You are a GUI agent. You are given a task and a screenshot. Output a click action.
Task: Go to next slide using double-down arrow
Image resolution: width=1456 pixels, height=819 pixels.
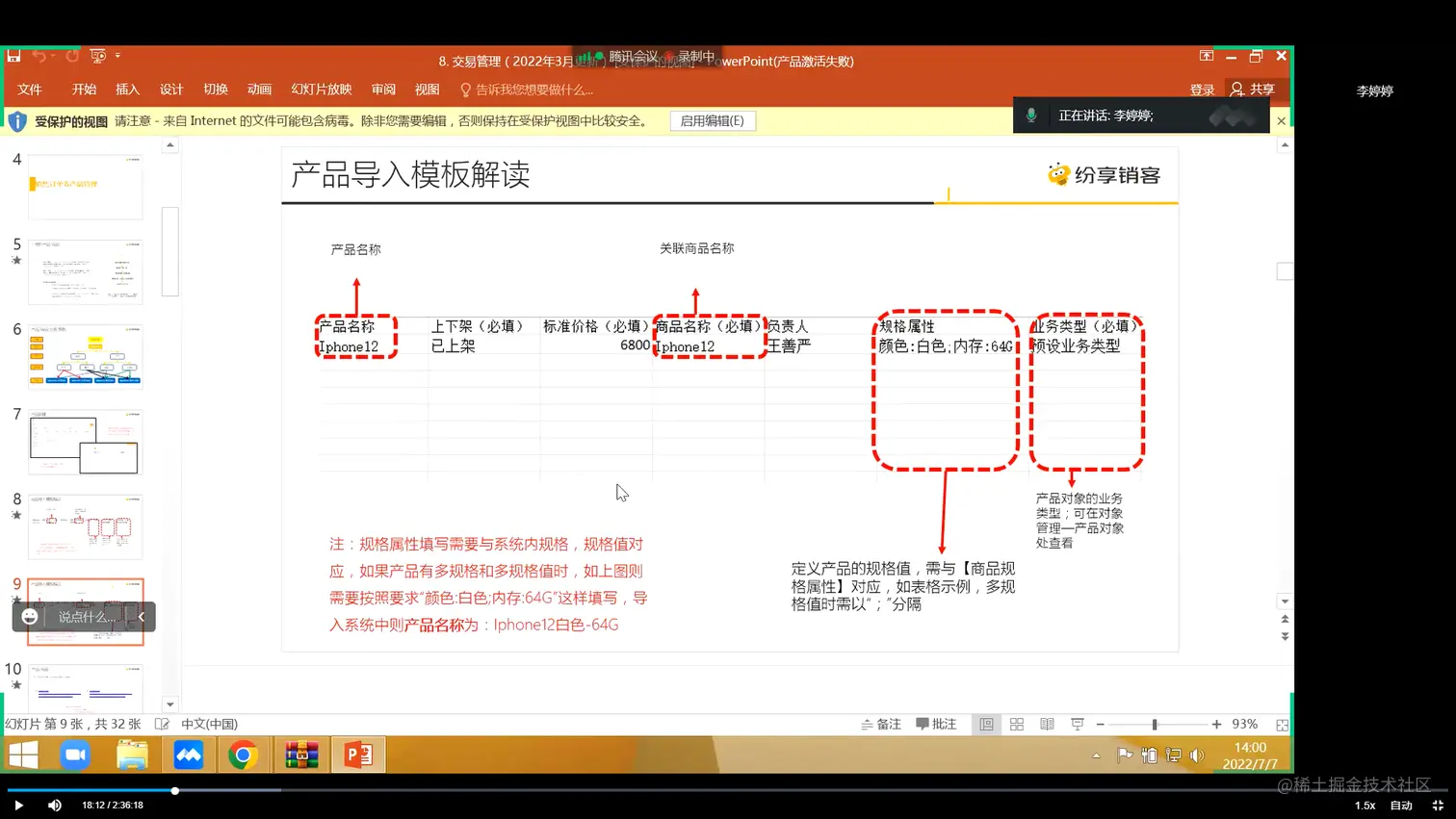coord(1285,636)
